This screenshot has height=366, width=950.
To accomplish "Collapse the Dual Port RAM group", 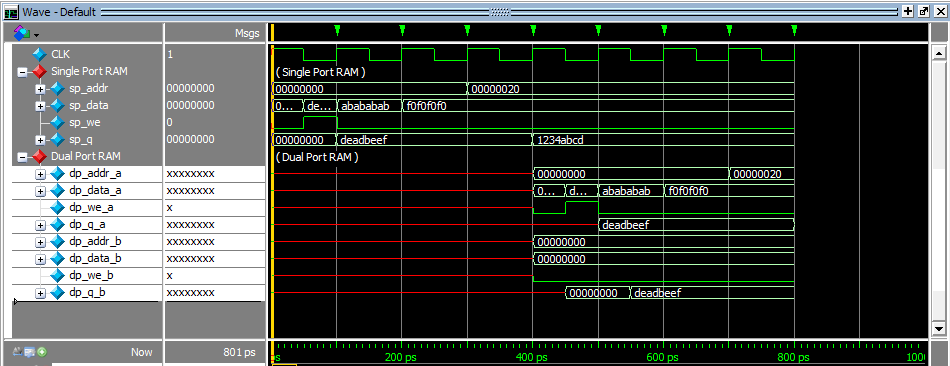I will pyautogui.click(x=22, y=157).
